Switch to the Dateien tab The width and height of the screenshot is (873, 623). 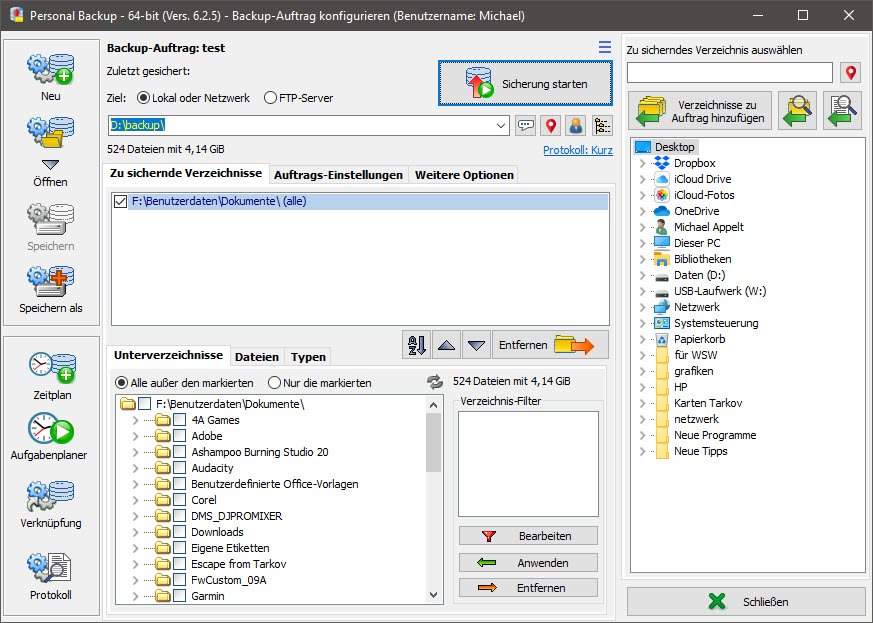tap(257, 357)
